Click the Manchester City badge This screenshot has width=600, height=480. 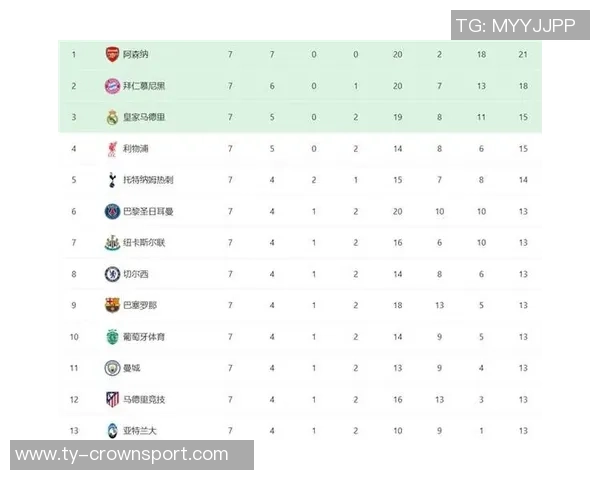coord(112,368)
